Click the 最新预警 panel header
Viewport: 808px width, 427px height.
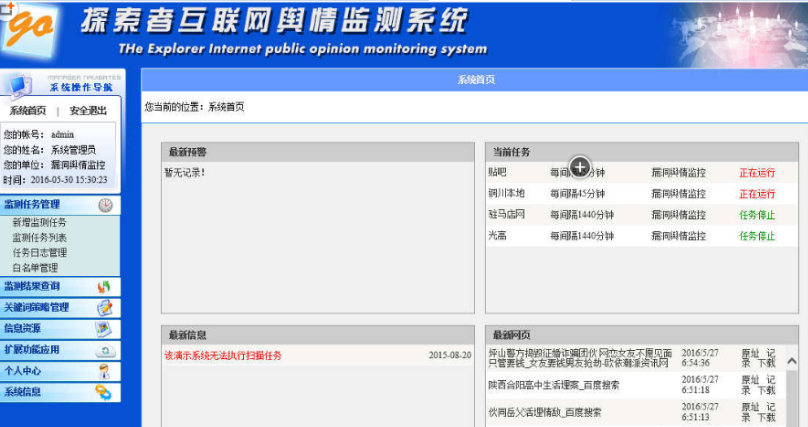[x=317, y=152]
